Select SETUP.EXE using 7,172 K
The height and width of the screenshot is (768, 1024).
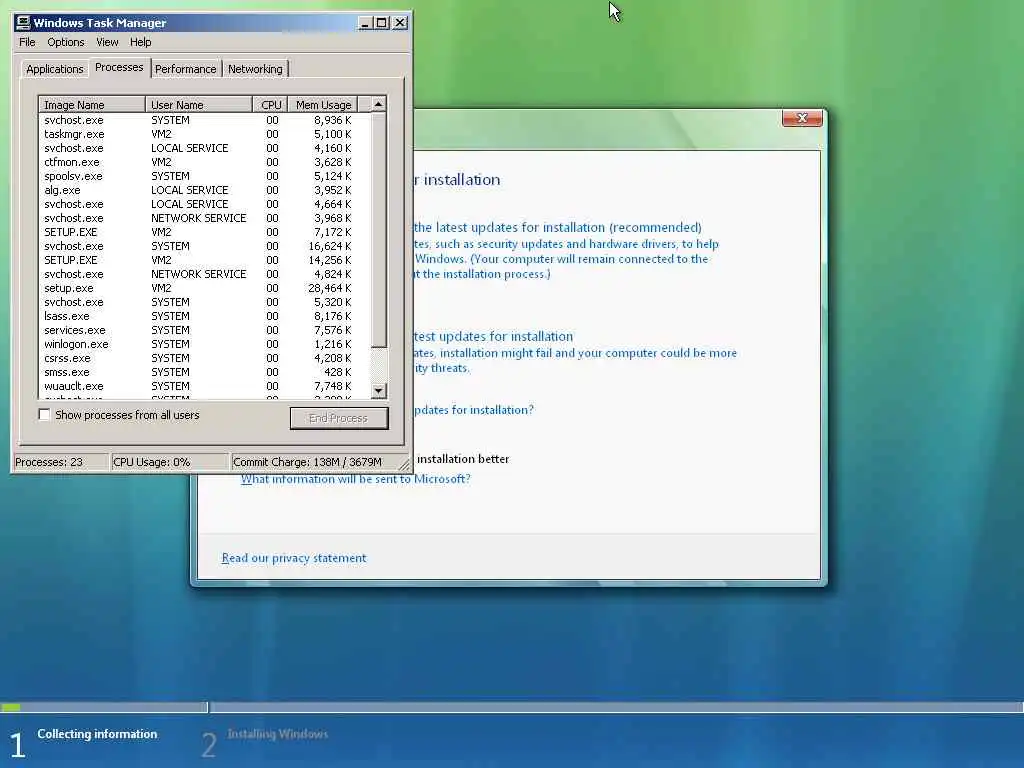tap(204, 232)
